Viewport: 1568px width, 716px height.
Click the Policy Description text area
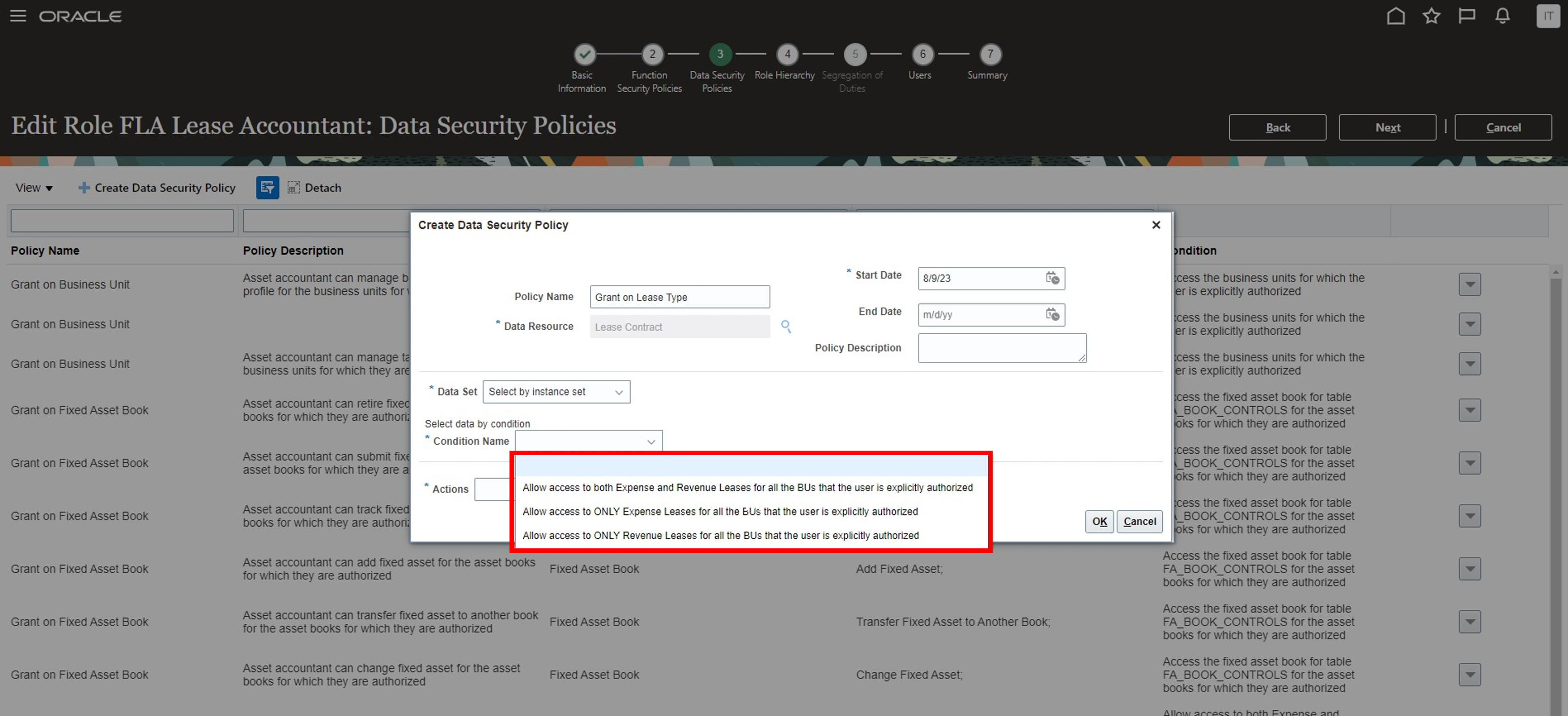coord(1001,348)
